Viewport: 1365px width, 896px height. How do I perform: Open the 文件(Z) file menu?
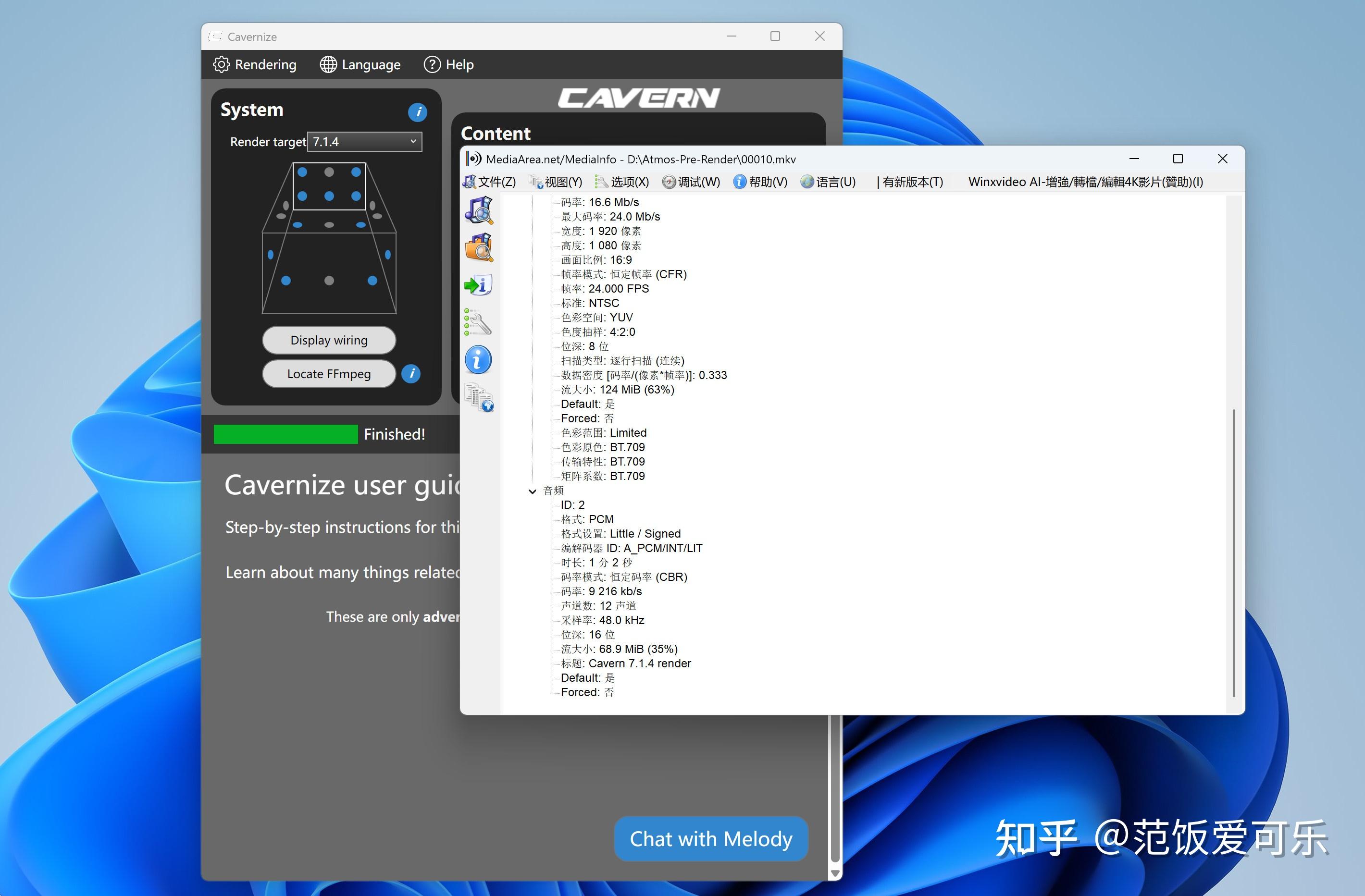click(x=495, y=182)
